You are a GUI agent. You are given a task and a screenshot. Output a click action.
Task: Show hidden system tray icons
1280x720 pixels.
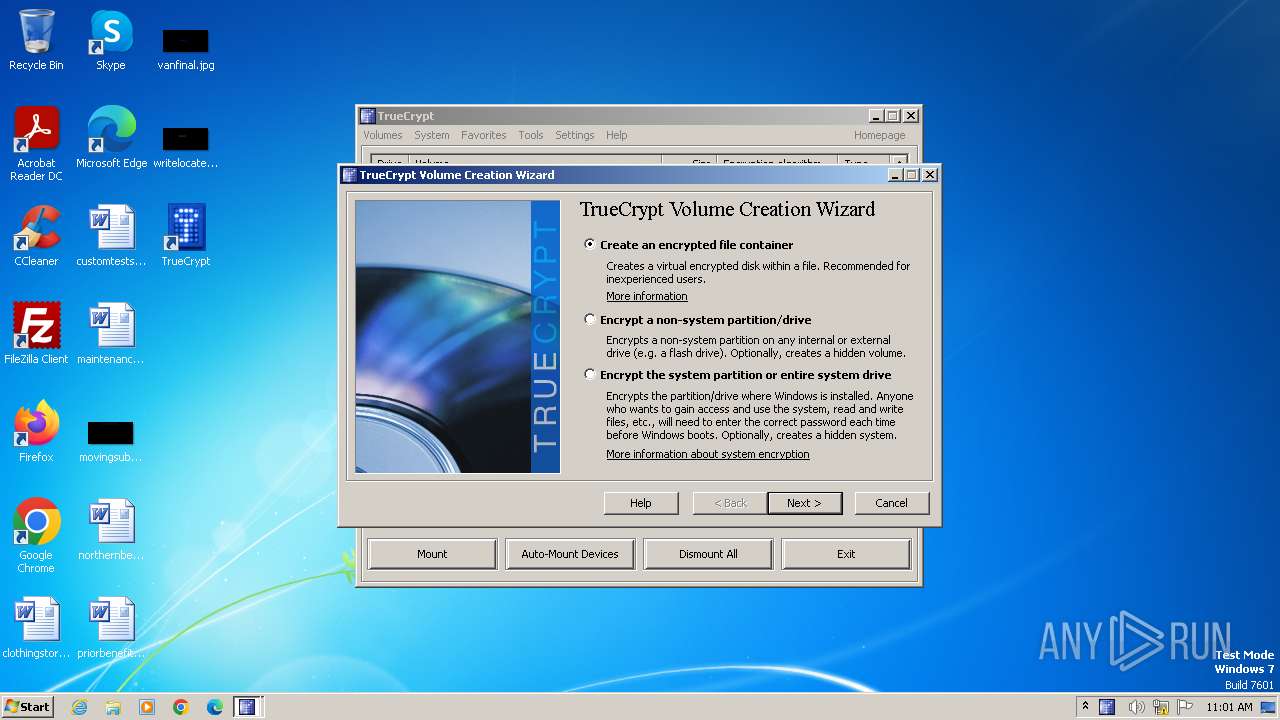[x=1085, y=707]
